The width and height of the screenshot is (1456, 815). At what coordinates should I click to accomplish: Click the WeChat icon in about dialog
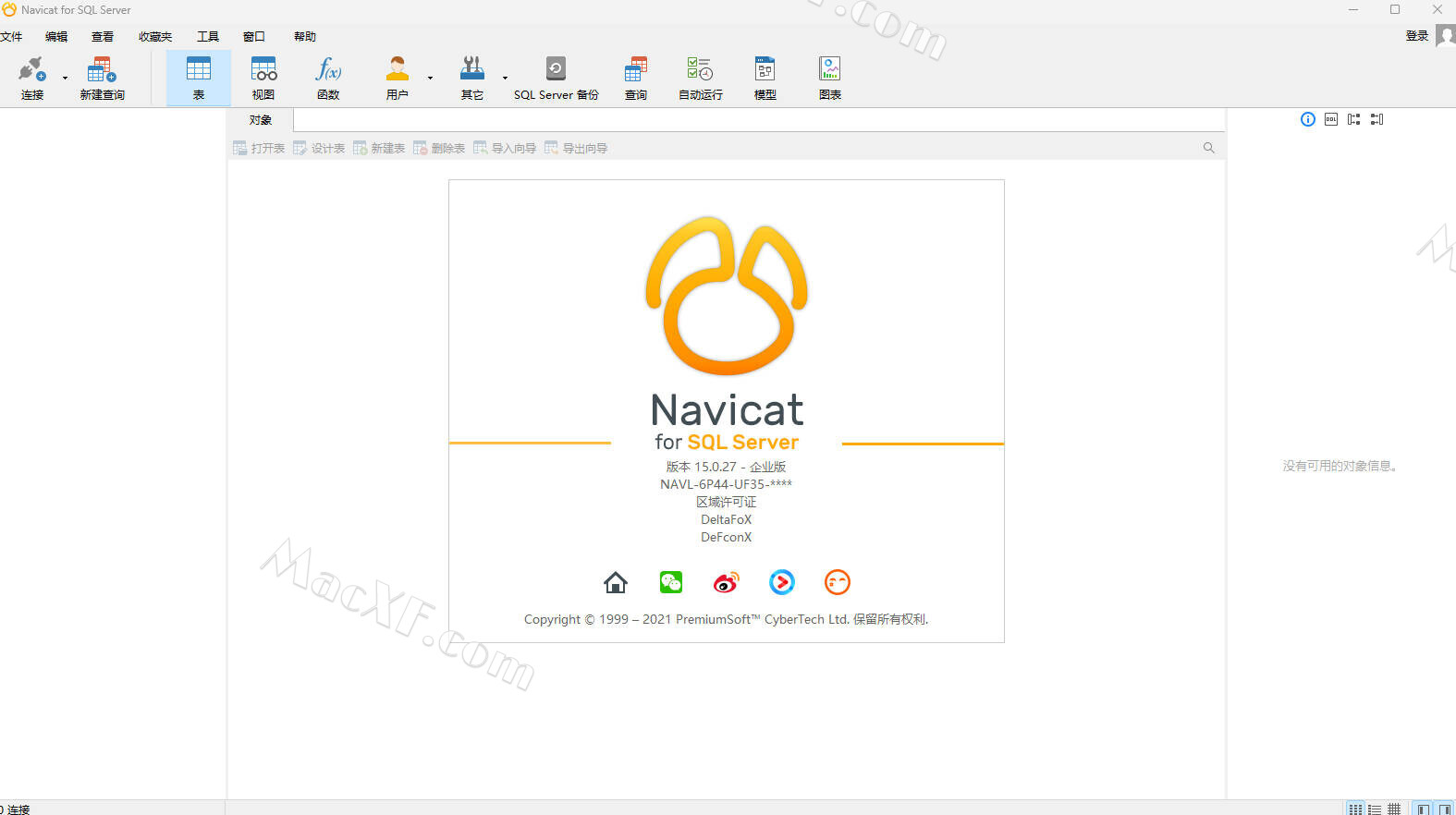(671, 582)
